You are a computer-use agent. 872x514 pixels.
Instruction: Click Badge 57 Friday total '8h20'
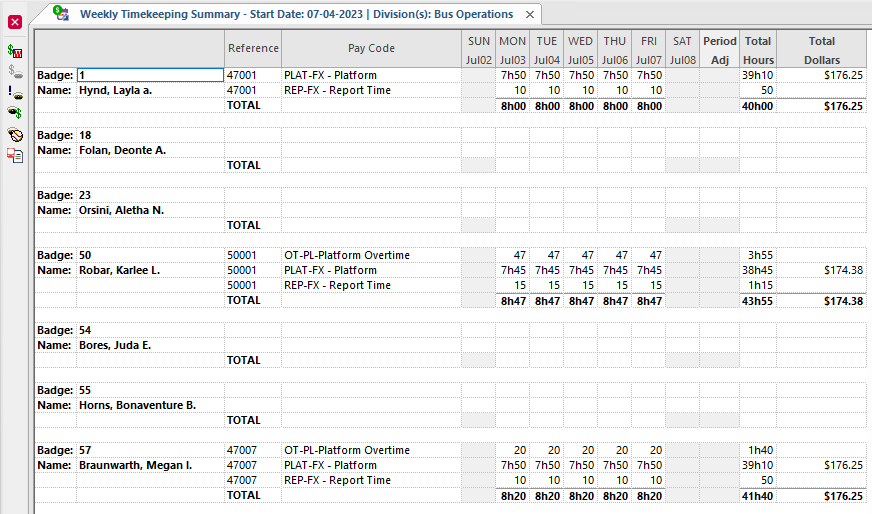[x=650, y=497]
